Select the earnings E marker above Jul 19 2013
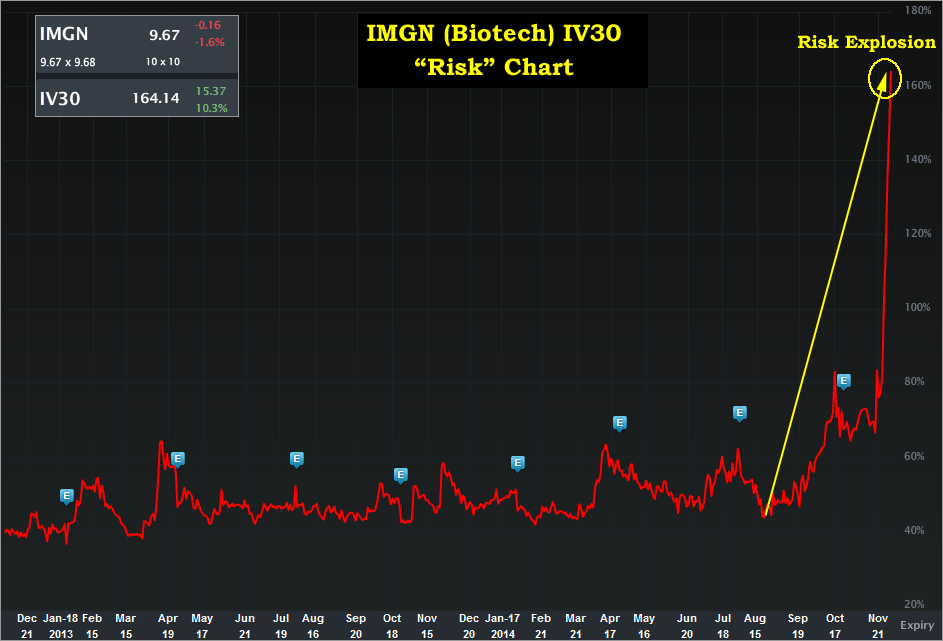 point(296,459)
